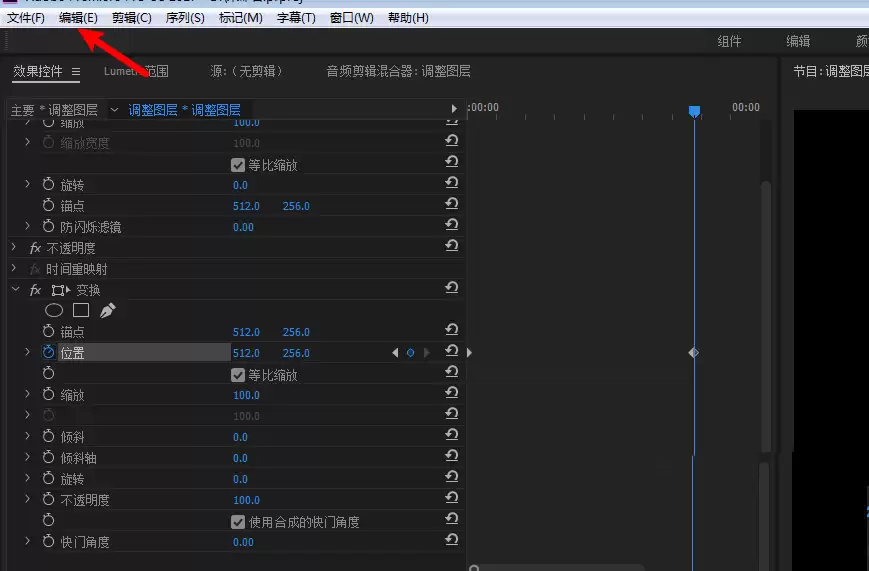Reset the 倾斜轴 parameter

(x=452, y=456)
